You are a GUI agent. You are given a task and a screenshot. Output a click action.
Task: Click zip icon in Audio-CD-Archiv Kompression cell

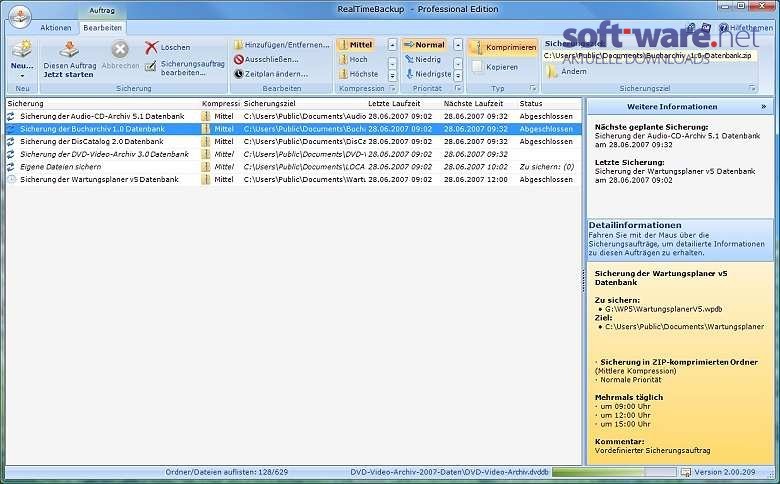point(206,116)
